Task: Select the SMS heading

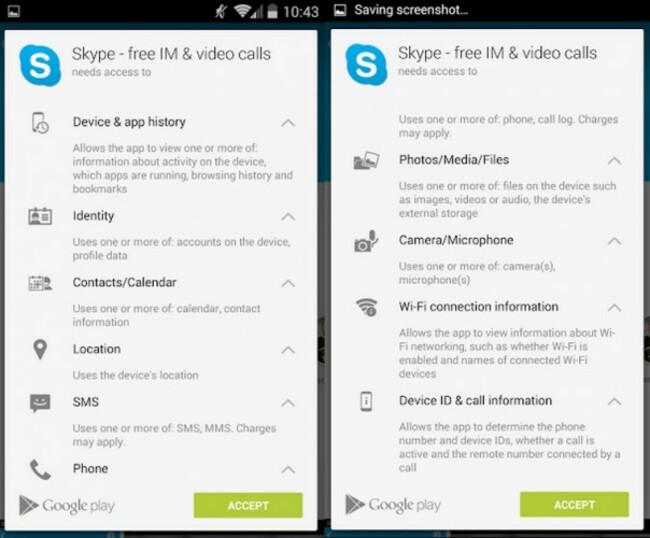Action: [x=86, y=402]
